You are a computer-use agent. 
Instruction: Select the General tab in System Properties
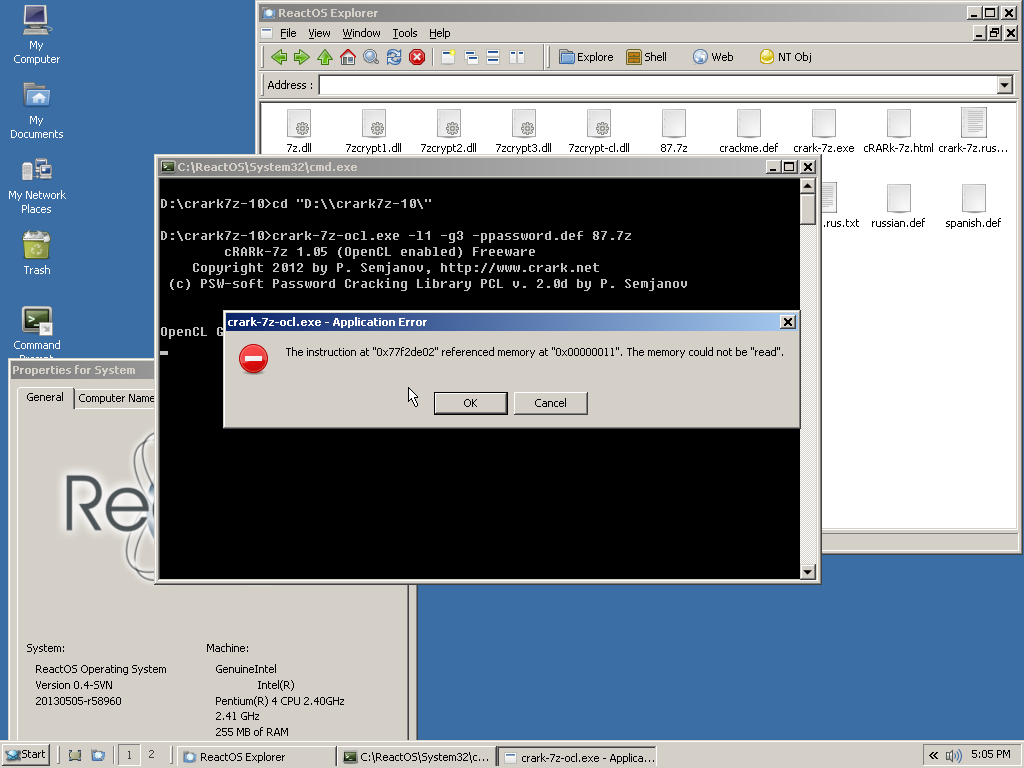point(45,397)
